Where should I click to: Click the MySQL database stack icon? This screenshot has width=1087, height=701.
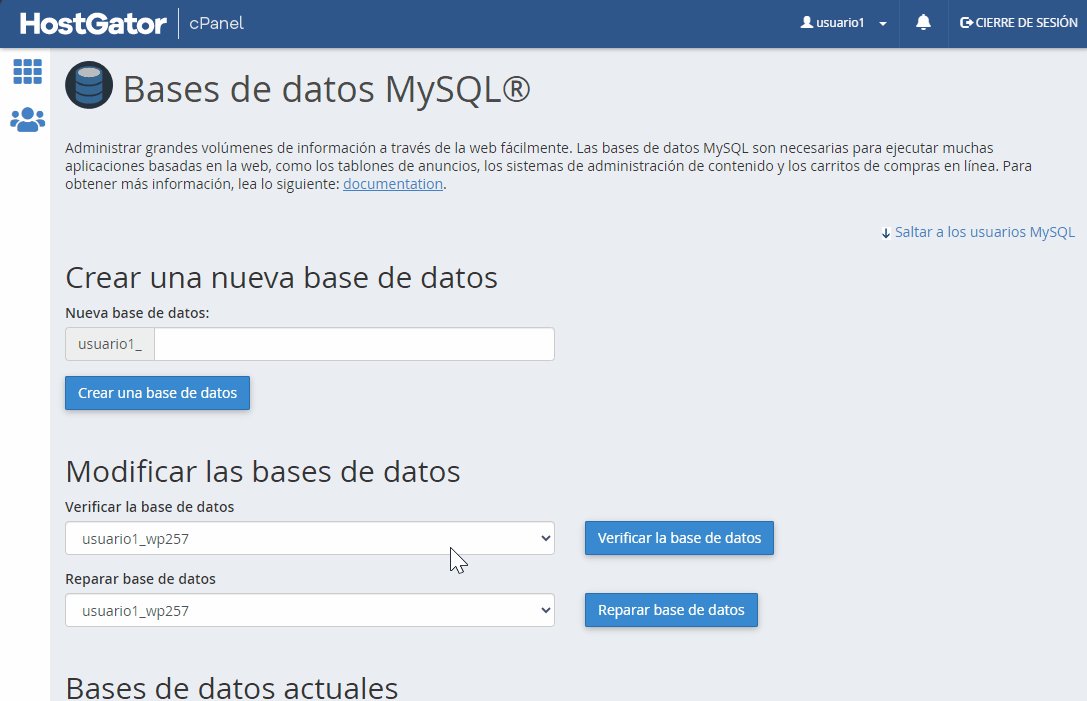89,85
